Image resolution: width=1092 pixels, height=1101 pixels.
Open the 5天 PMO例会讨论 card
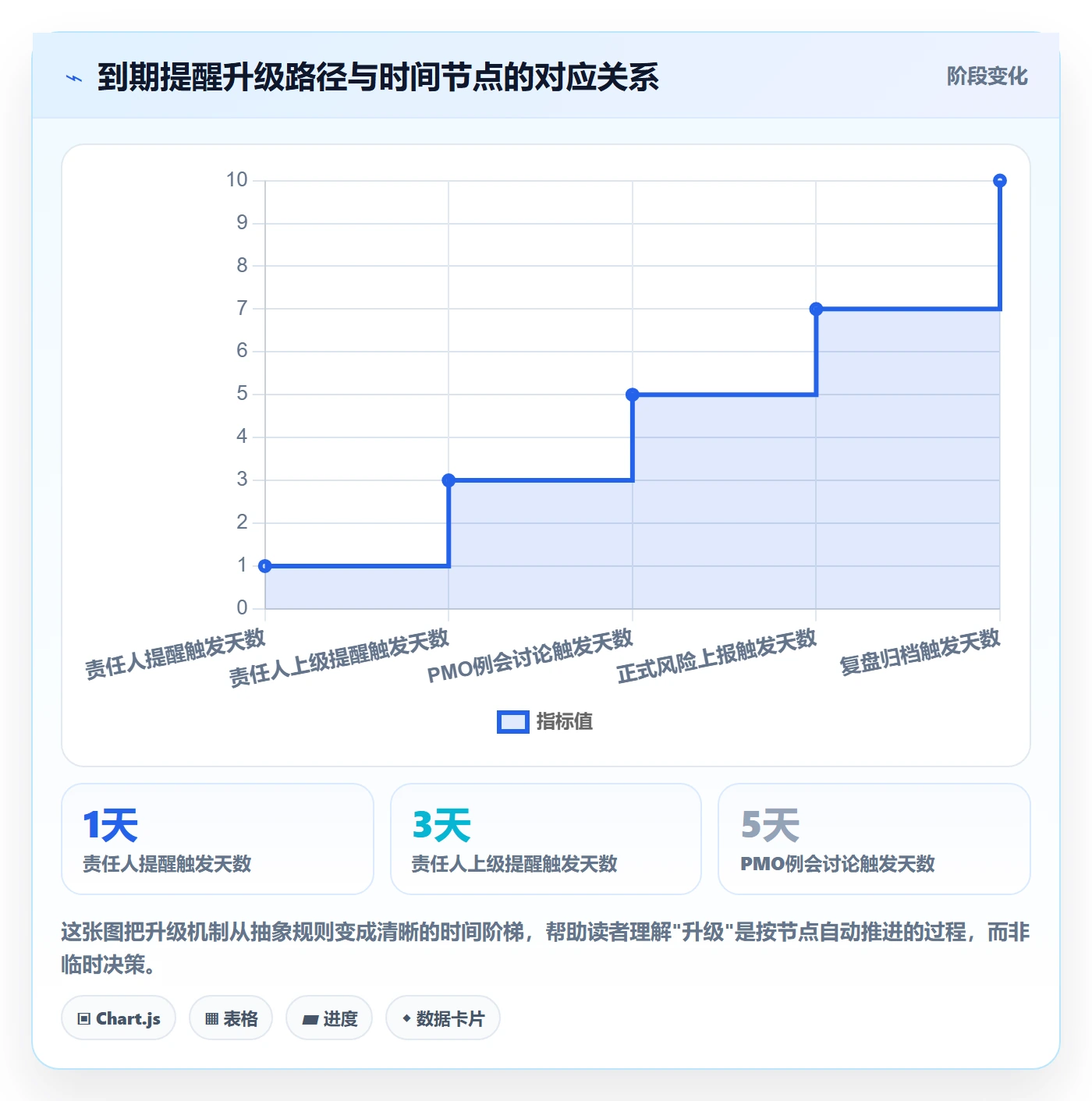[x=874, y=839]
